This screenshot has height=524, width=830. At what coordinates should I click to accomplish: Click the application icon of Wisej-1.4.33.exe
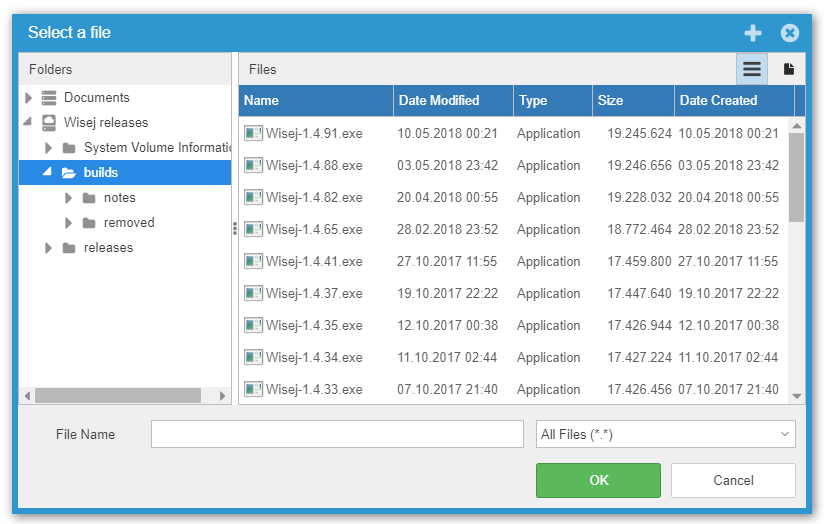point(254,389)
